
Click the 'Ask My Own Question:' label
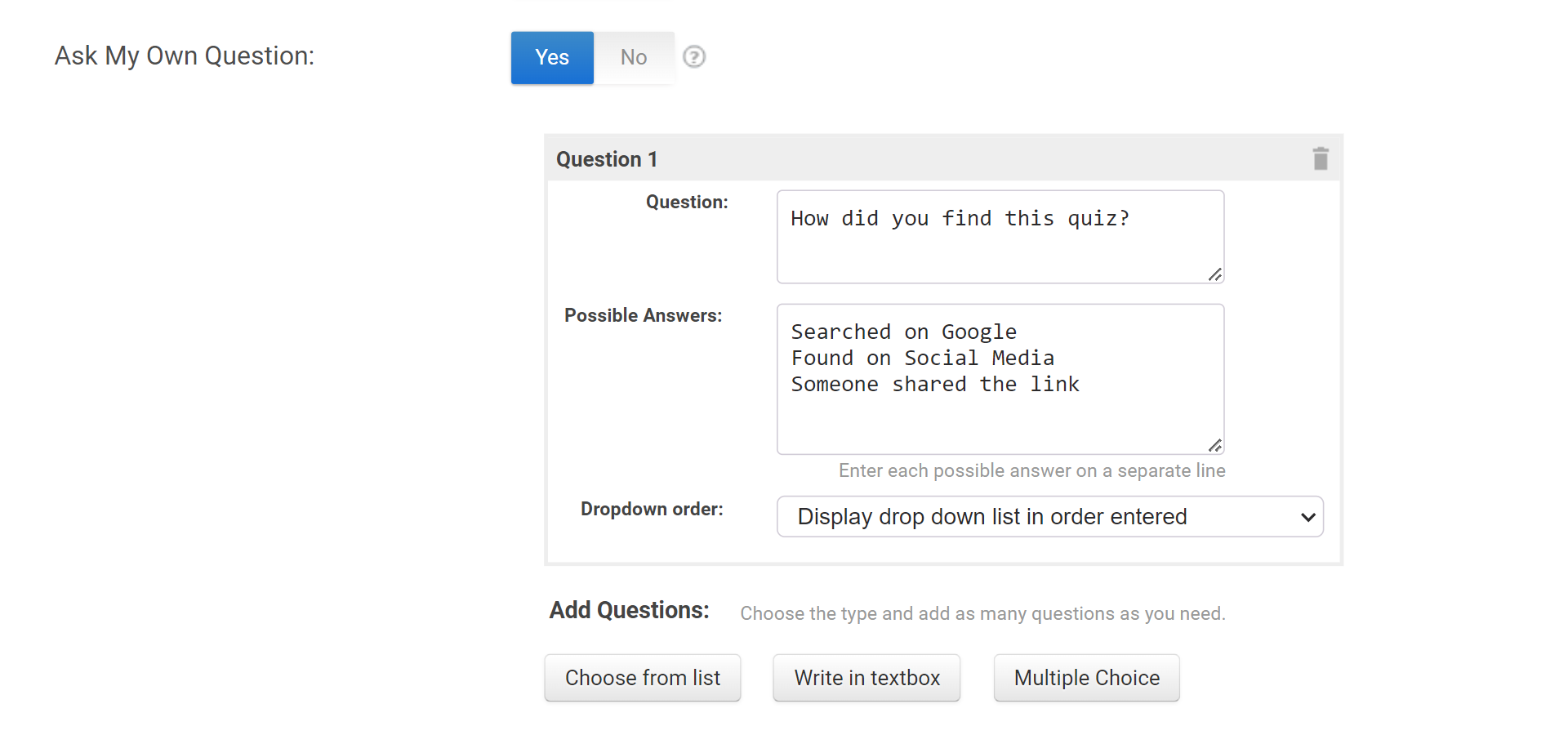coord(185,56)
